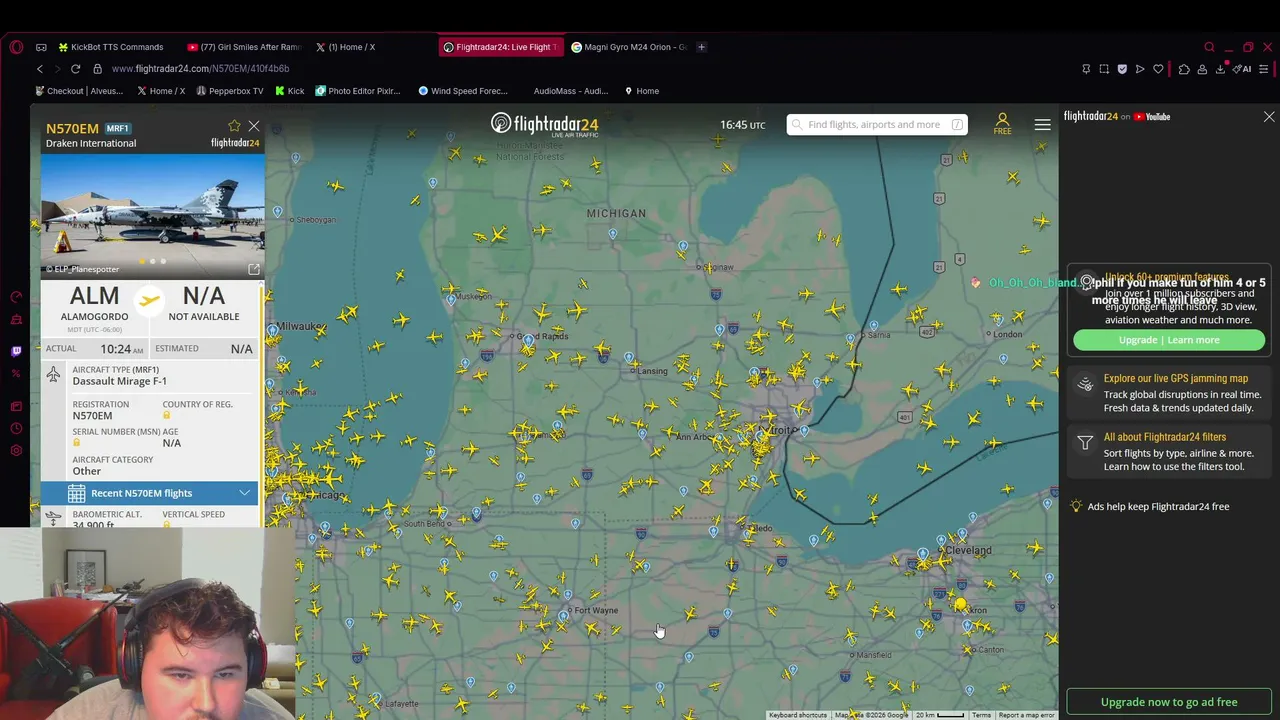This screenshot has height=720, width=1280.
Task: Open the Kick bookmark
Action: (290, 91)
